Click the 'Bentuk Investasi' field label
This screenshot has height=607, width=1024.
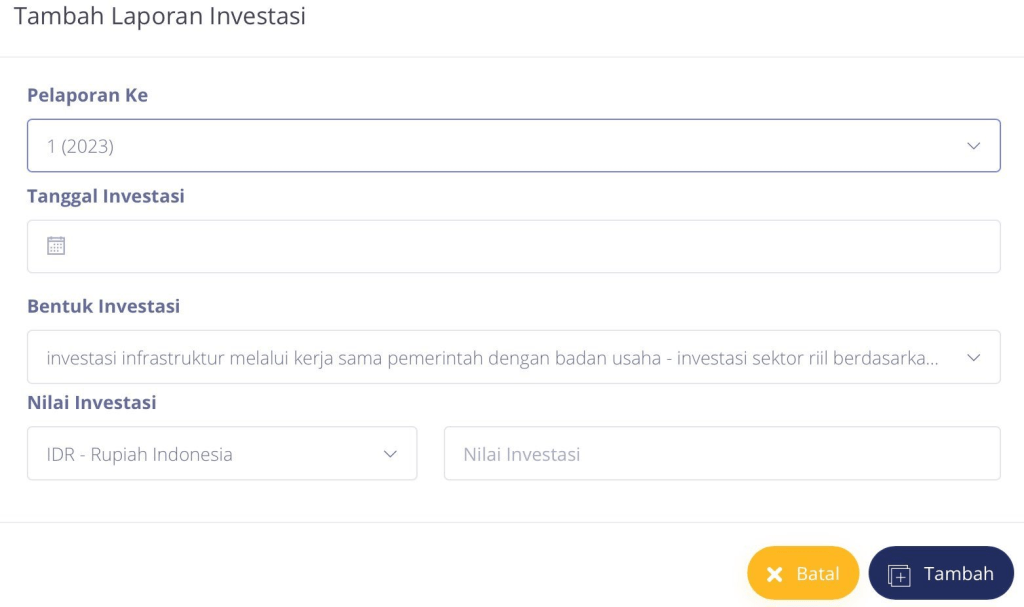coord(103,306)
